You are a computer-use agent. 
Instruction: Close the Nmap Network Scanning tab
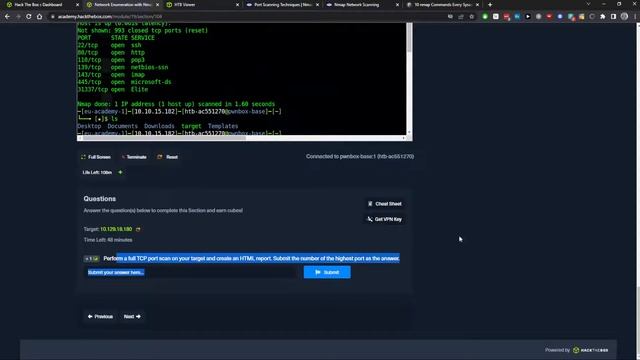398,4
